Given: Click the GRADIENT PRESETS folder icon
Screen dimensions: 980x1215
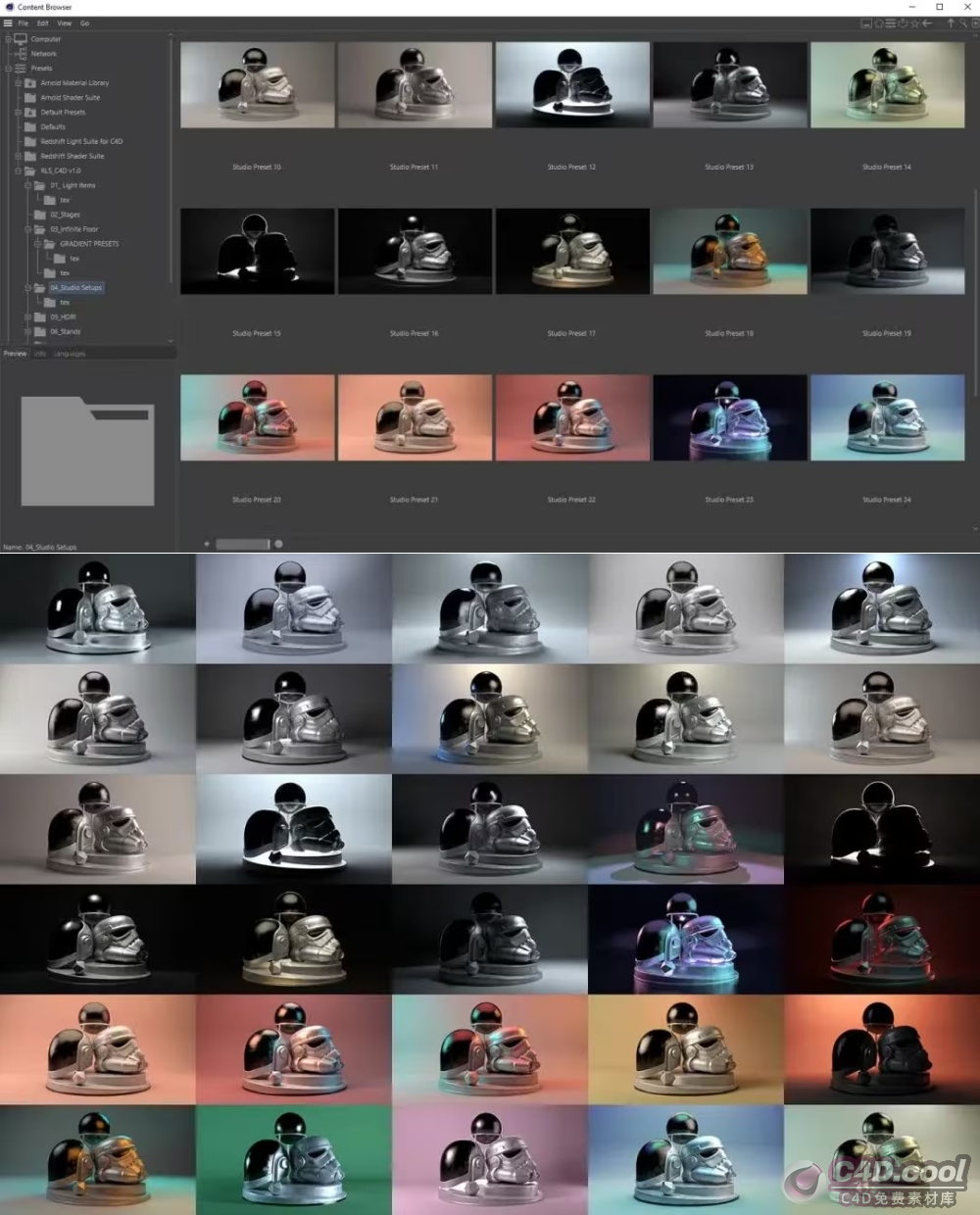Looking at the screenshot, I should pyautogui.click(x=50, y=244).
